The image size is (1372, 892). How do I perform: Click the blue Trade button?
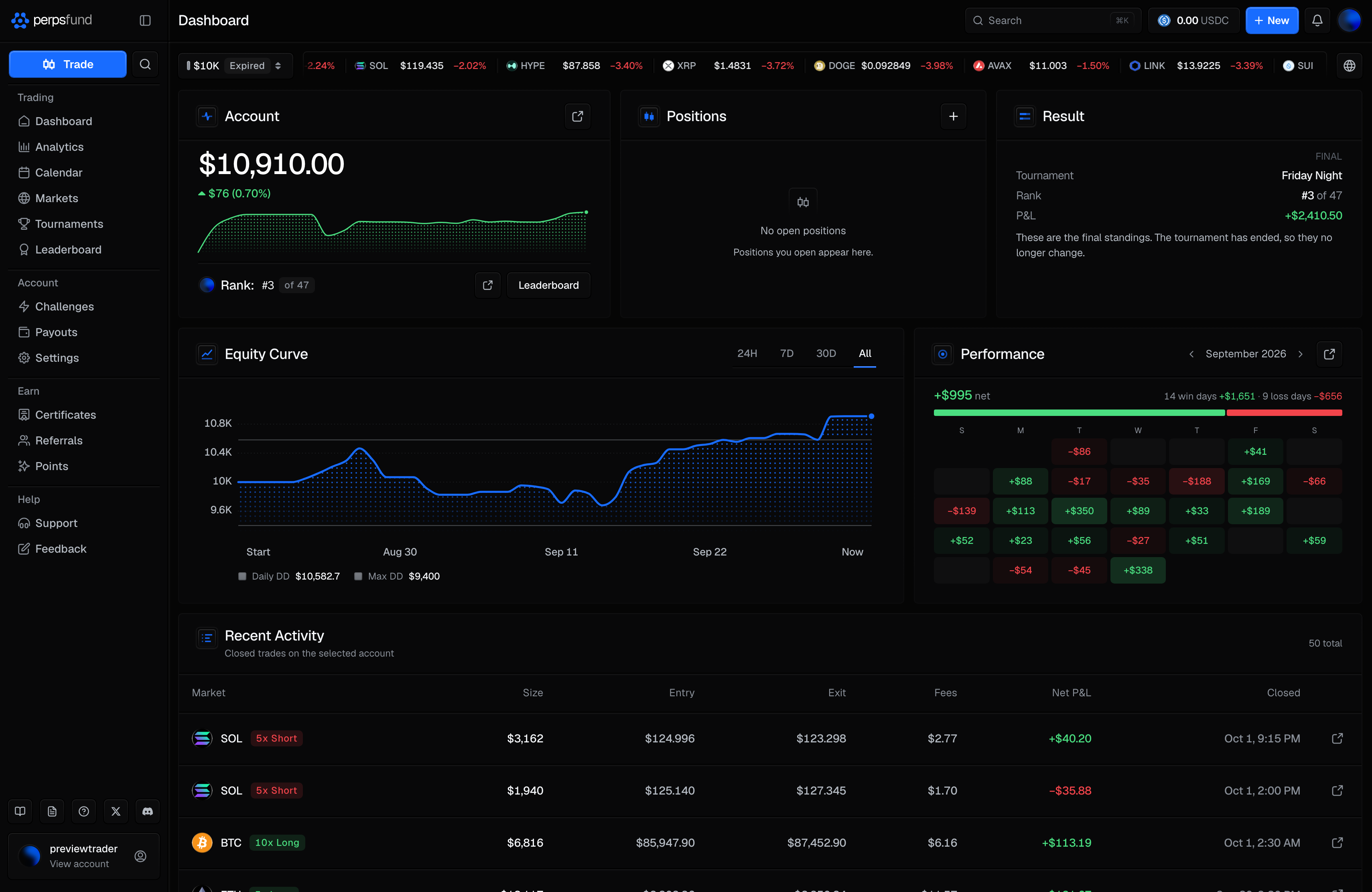68,64
